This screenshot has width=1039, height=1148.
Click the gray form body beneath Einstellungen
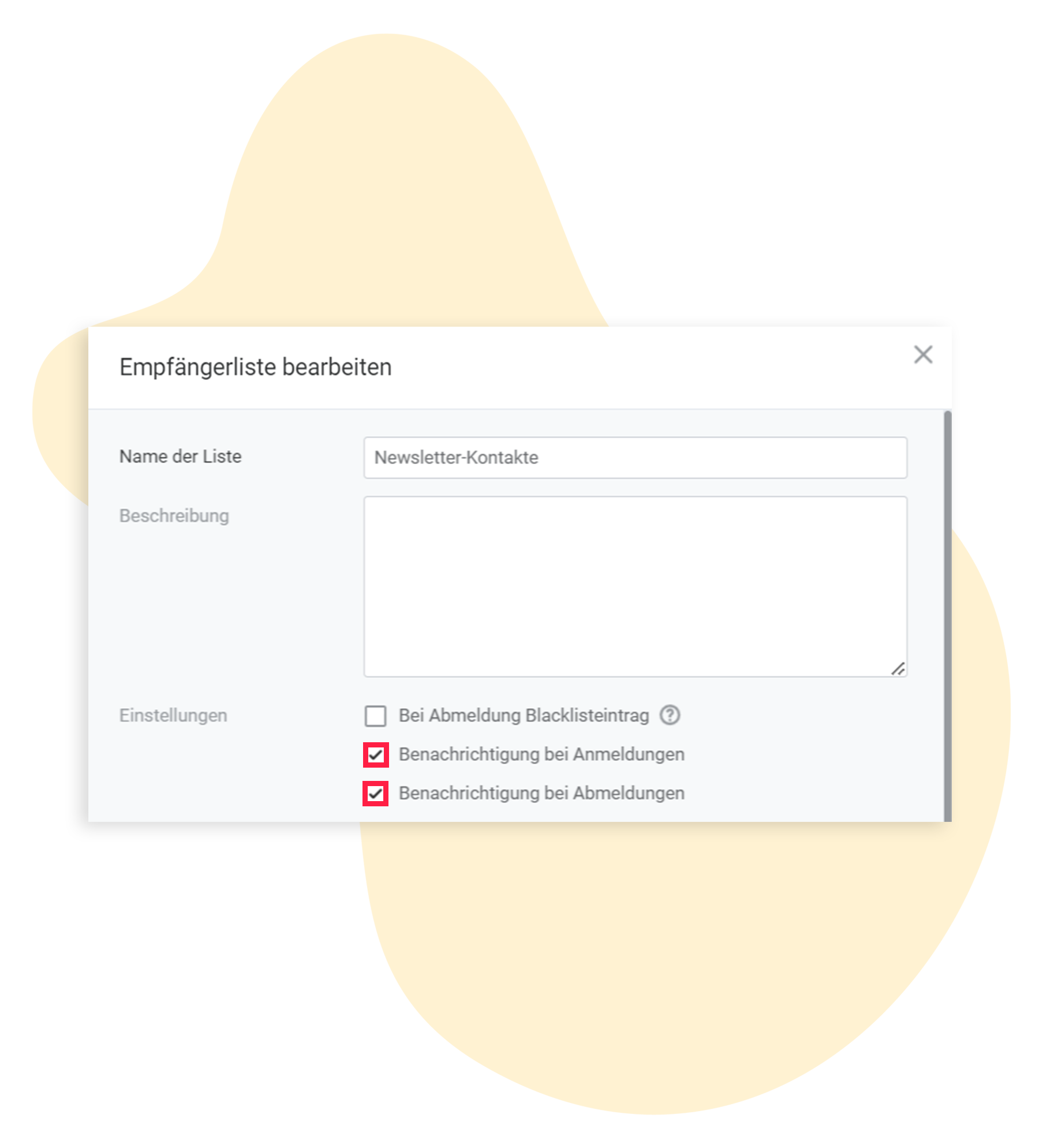pos(225,773)
